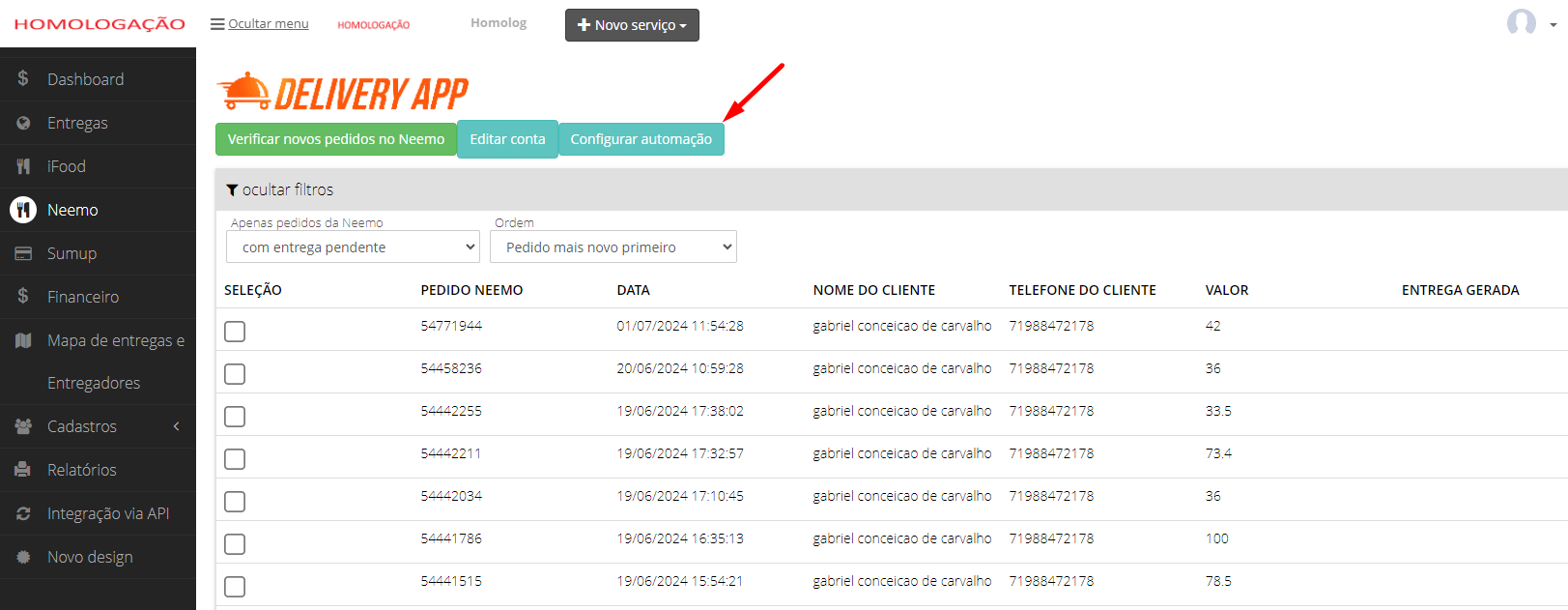Expand the Cadastros submenu chevron

pos(177,426)
